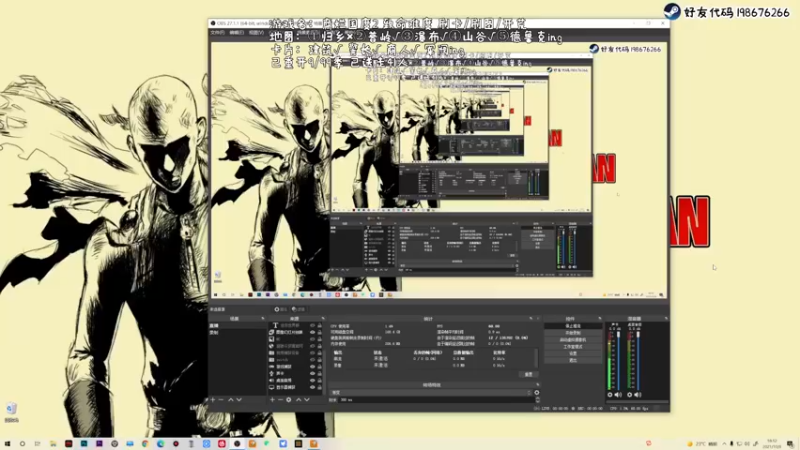Click Reset button in Stats panel
The width and height of the screenshot is (800, 450).
point(529,374)
